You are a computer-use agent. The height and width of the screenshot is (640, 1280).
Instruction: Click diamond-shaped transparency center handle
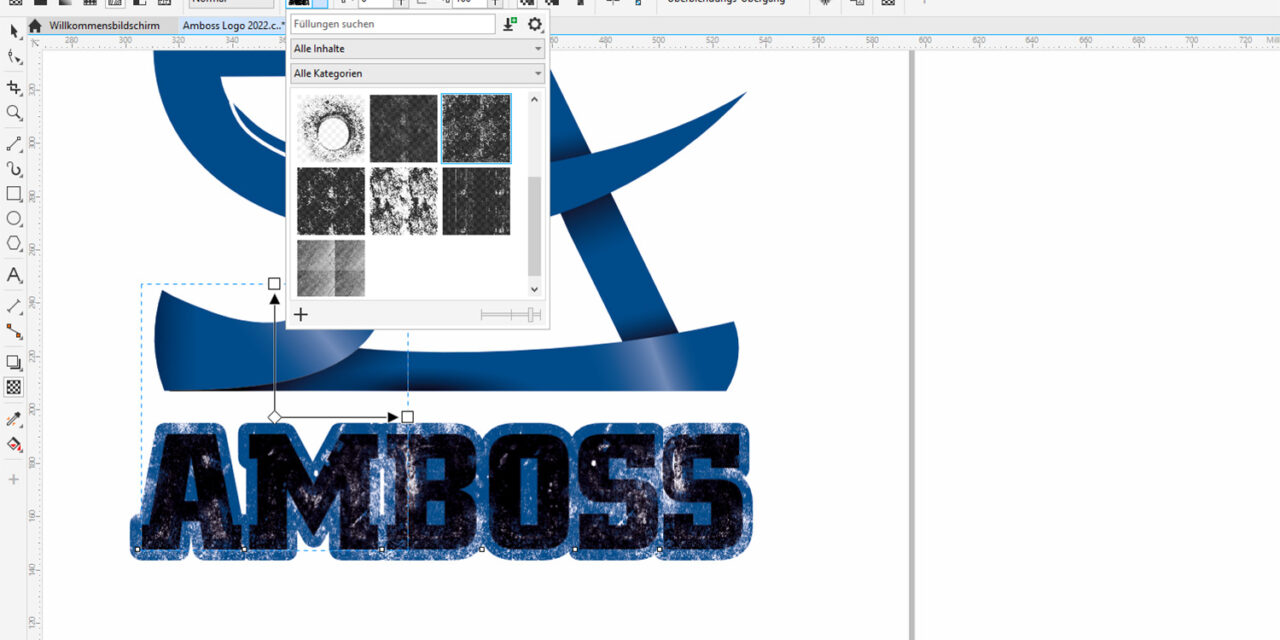coord(274,416)
